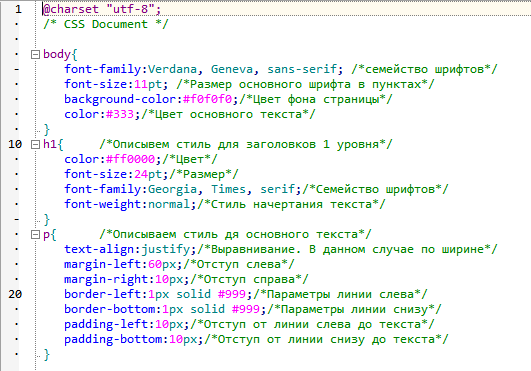Viewport: 531px width, 371px height.
Task: Click the comment 'семейство шрифтов' in body
Action: [x=424, y=69]
